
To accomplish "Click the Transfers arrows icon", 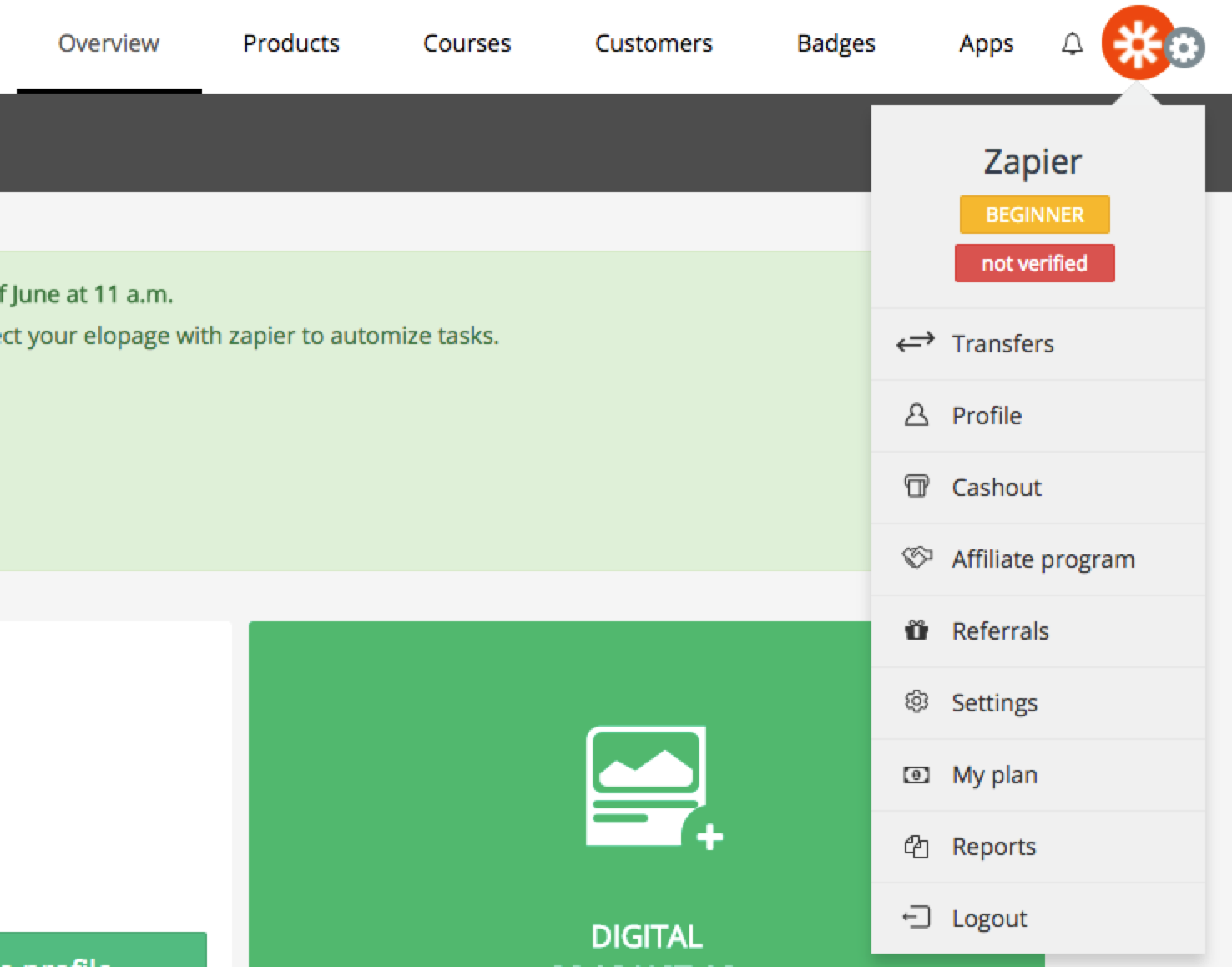I will pyautogui.click(x=916, y=343).
